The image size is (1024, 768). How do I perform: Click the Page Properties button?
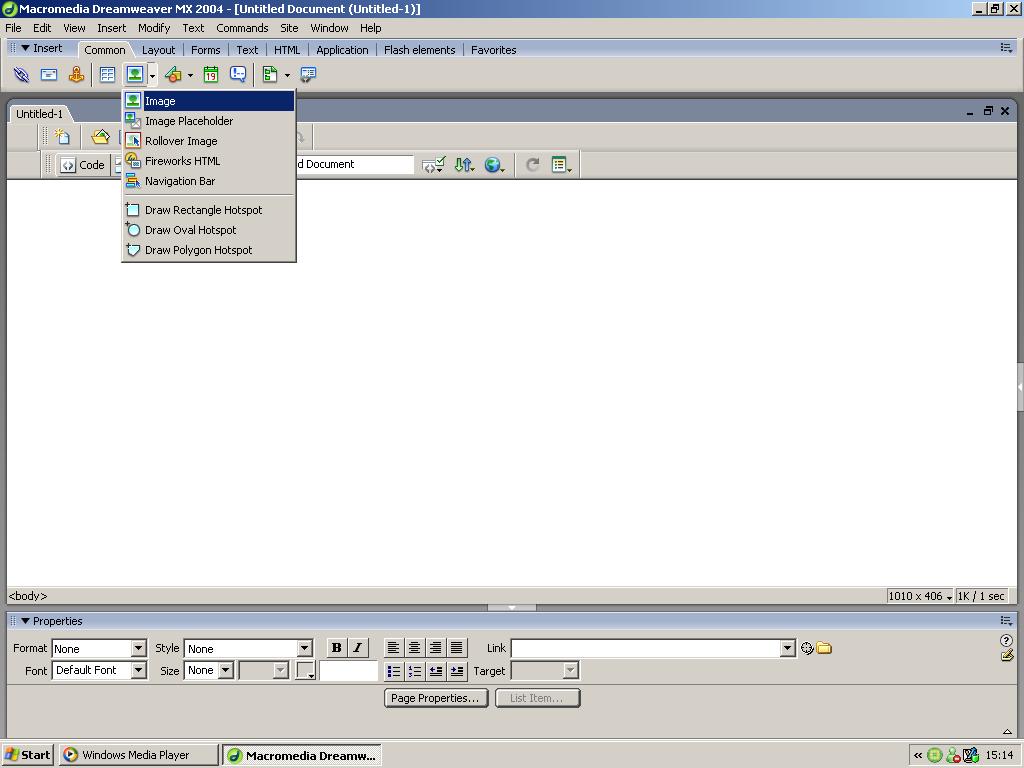(435, 698)
